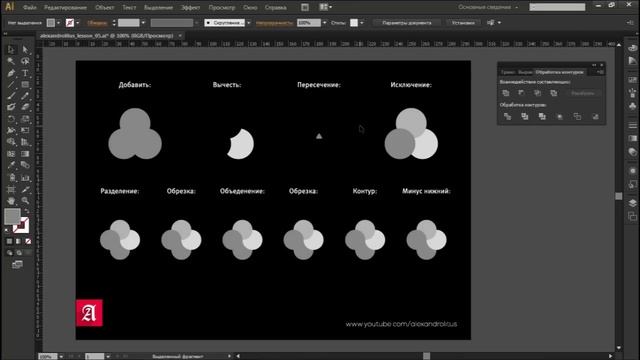640x360 pixels.
Task: Select the Rectangle tool
Action: (25, 84)
